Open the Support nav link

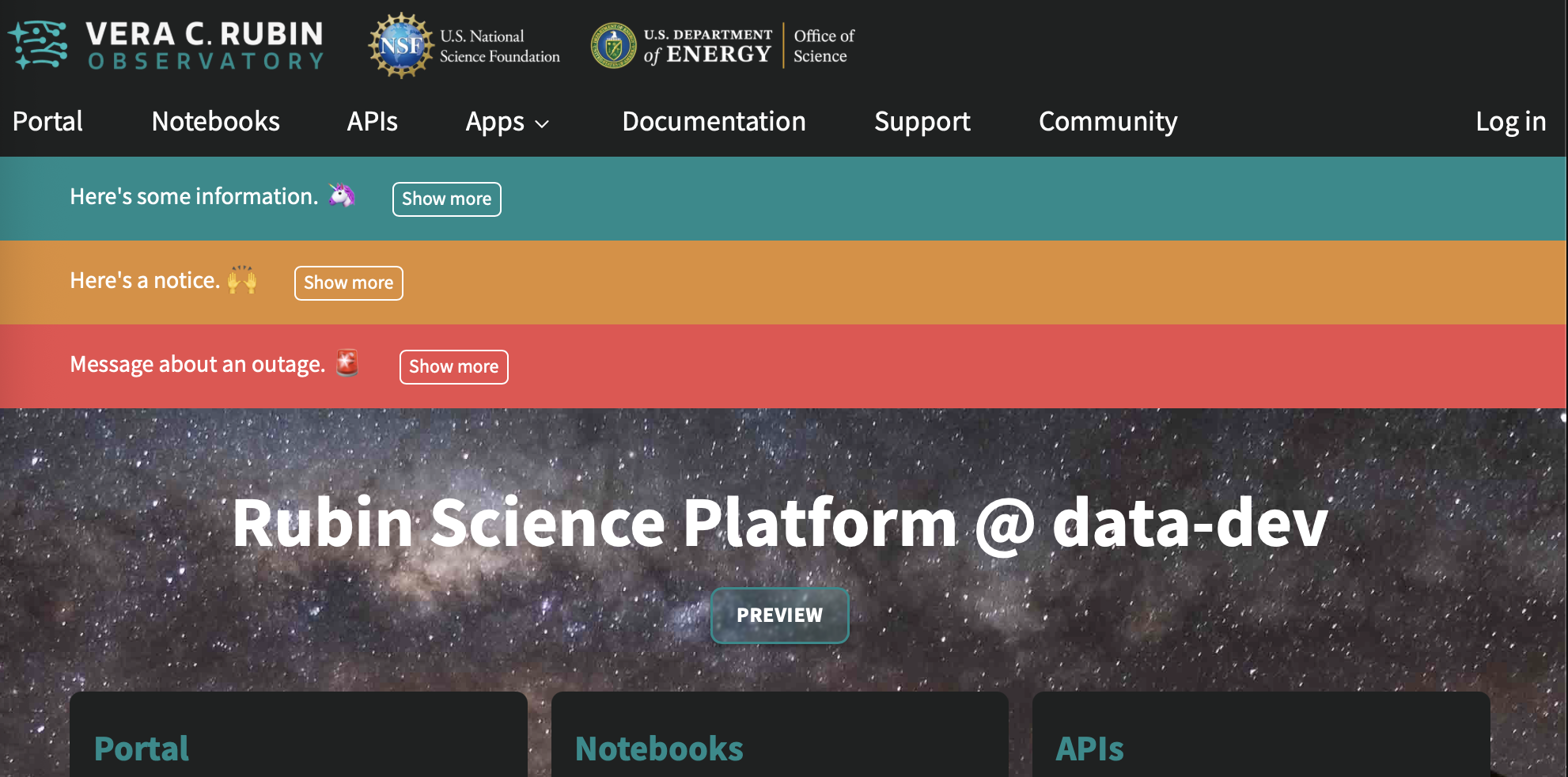922,122
